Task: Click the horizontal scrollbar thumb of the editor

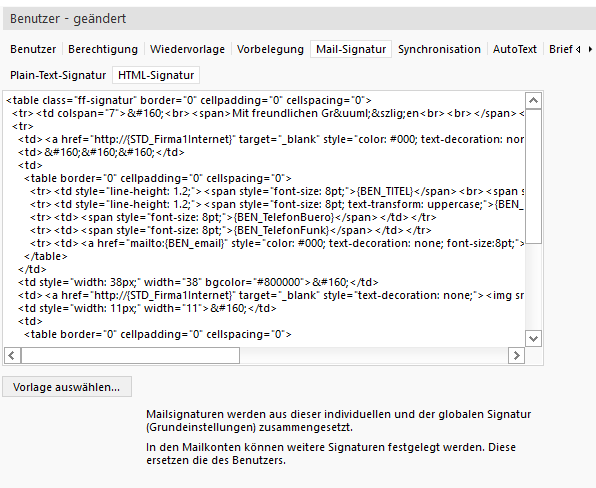Action: pyautogui.click(x=130, y=355)
